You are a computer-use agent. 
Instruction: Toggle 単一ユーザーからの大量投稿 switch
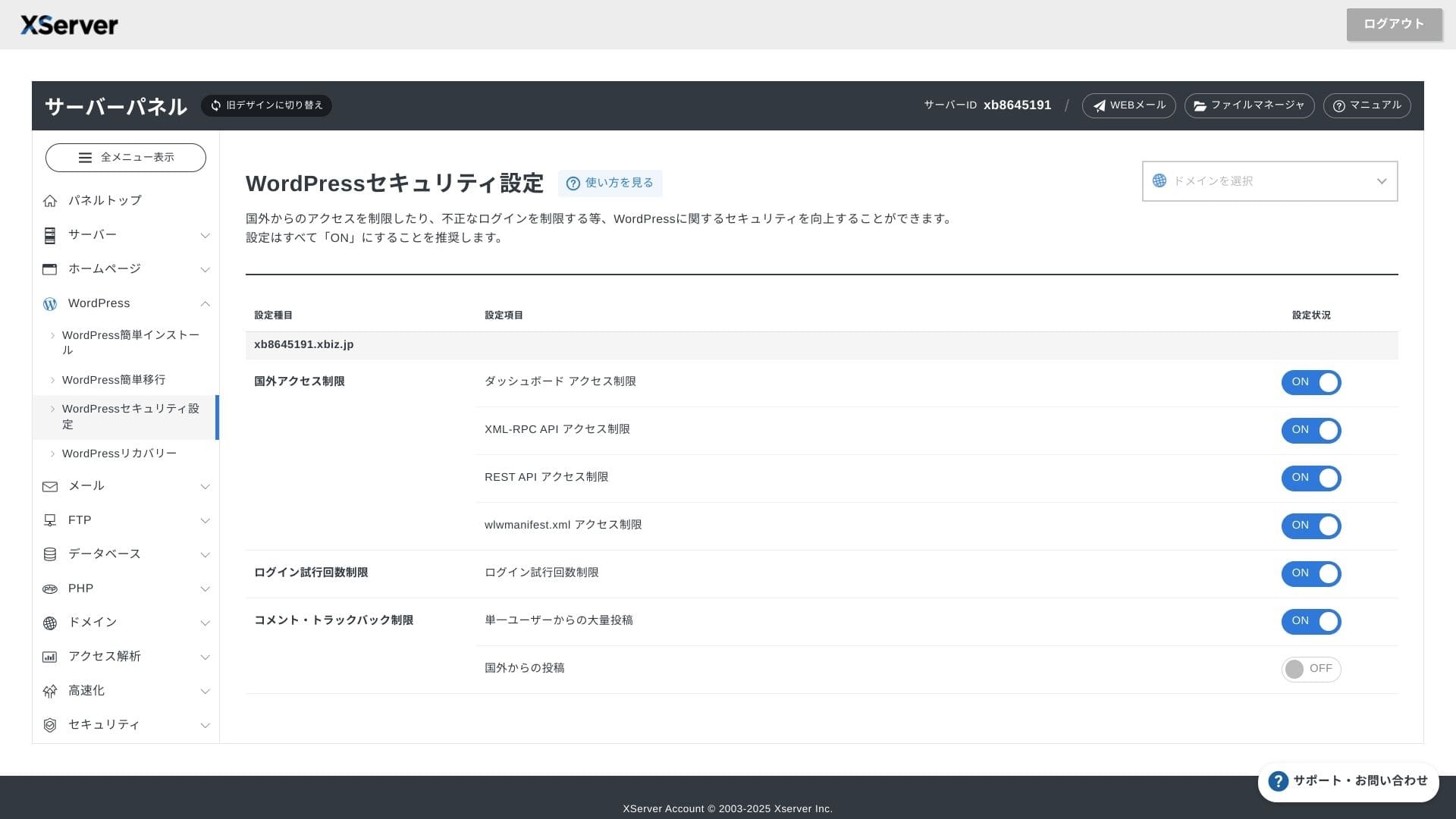[x=1311, y=621]
